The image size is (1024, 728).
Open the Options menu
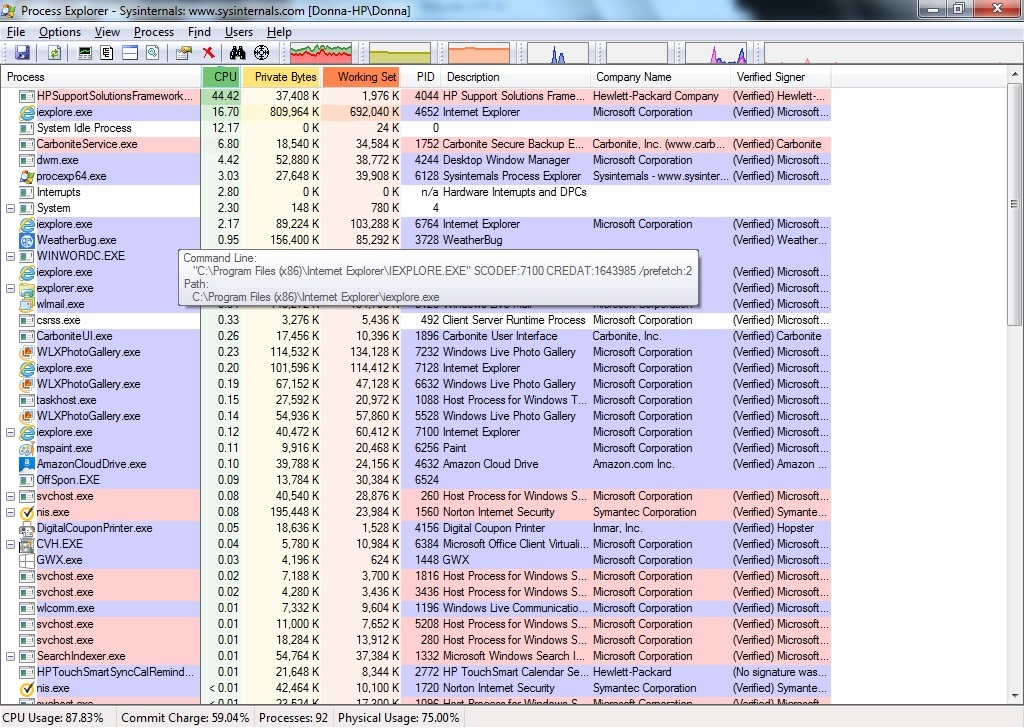coord(60,32)
